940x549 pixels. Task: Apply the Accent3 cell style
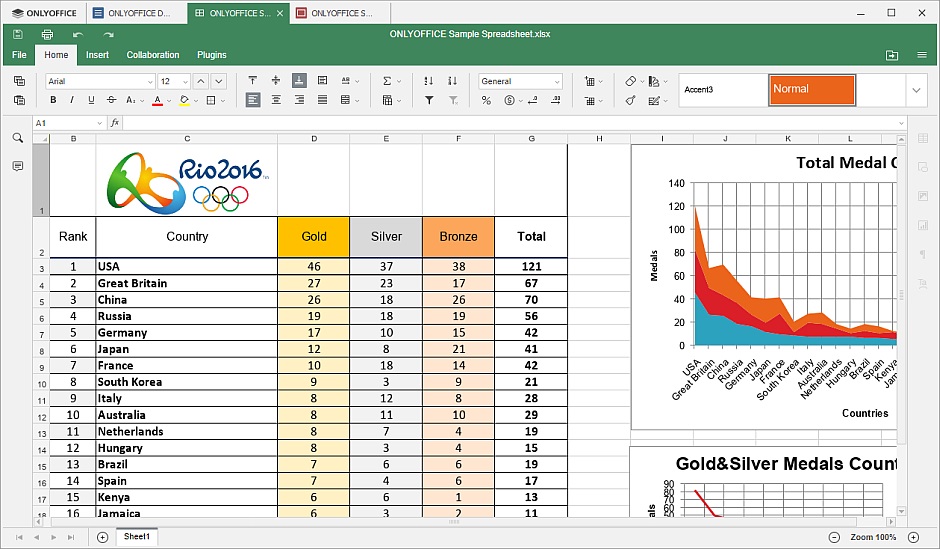[723, 90]
